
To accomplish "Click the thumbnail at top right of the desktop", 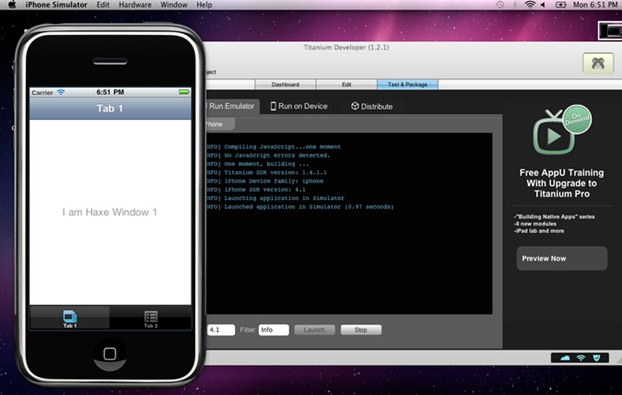I will click(610, 31).
